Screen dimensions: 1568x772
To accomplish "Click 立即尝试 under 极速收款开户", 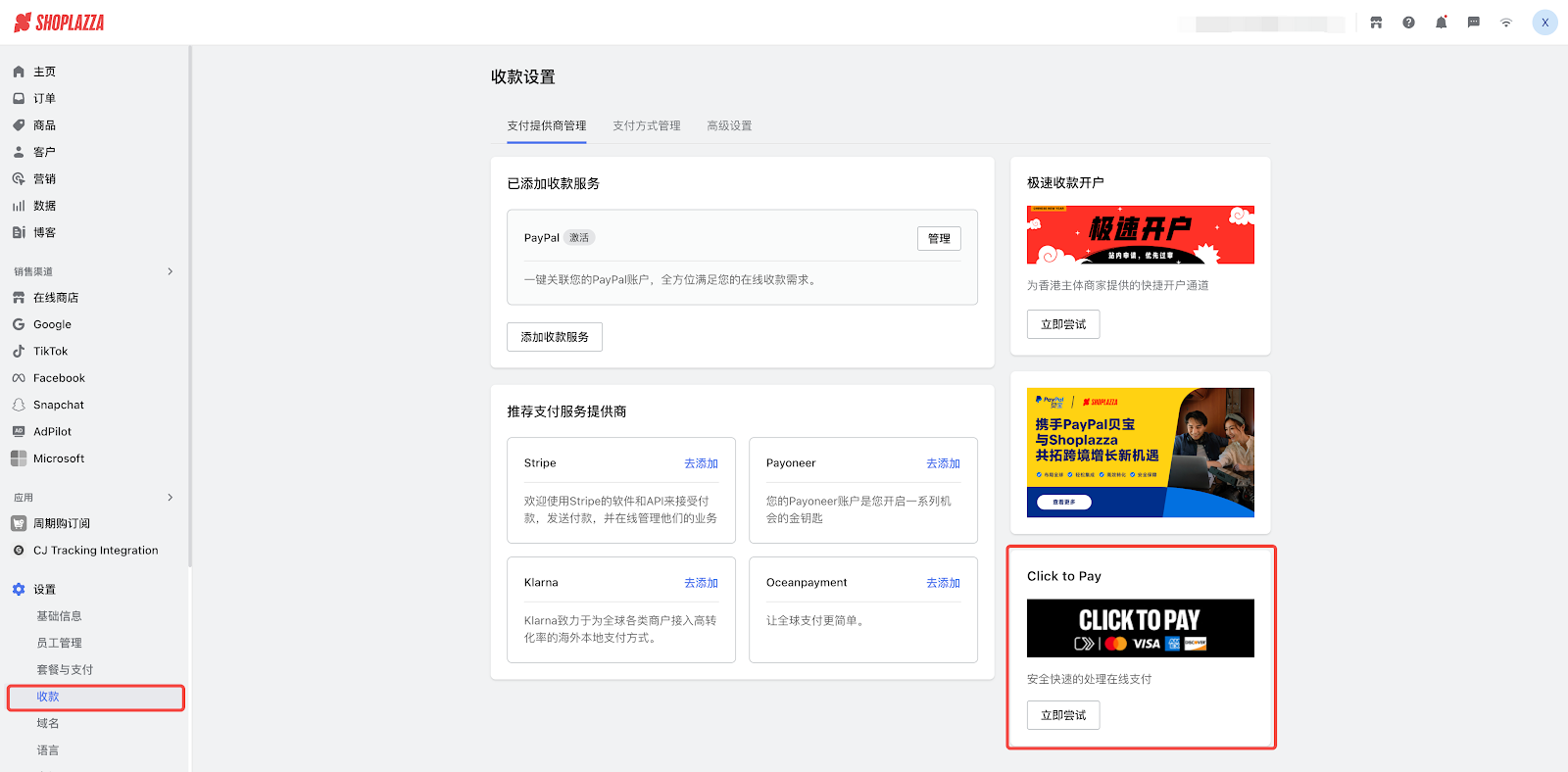I will pos(1063,324).
